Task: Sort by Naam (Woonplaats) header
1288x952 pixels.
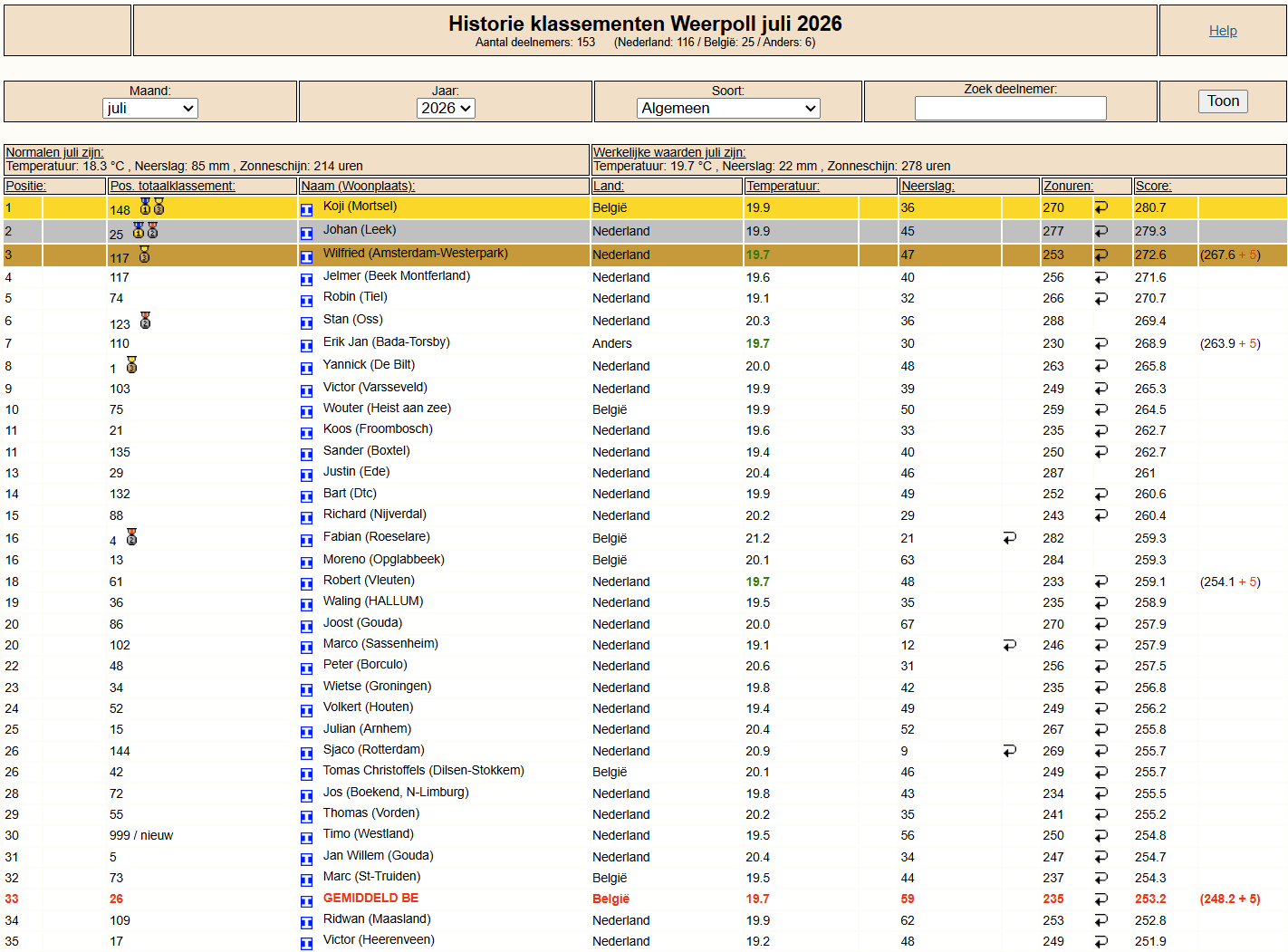Action: 358,186
